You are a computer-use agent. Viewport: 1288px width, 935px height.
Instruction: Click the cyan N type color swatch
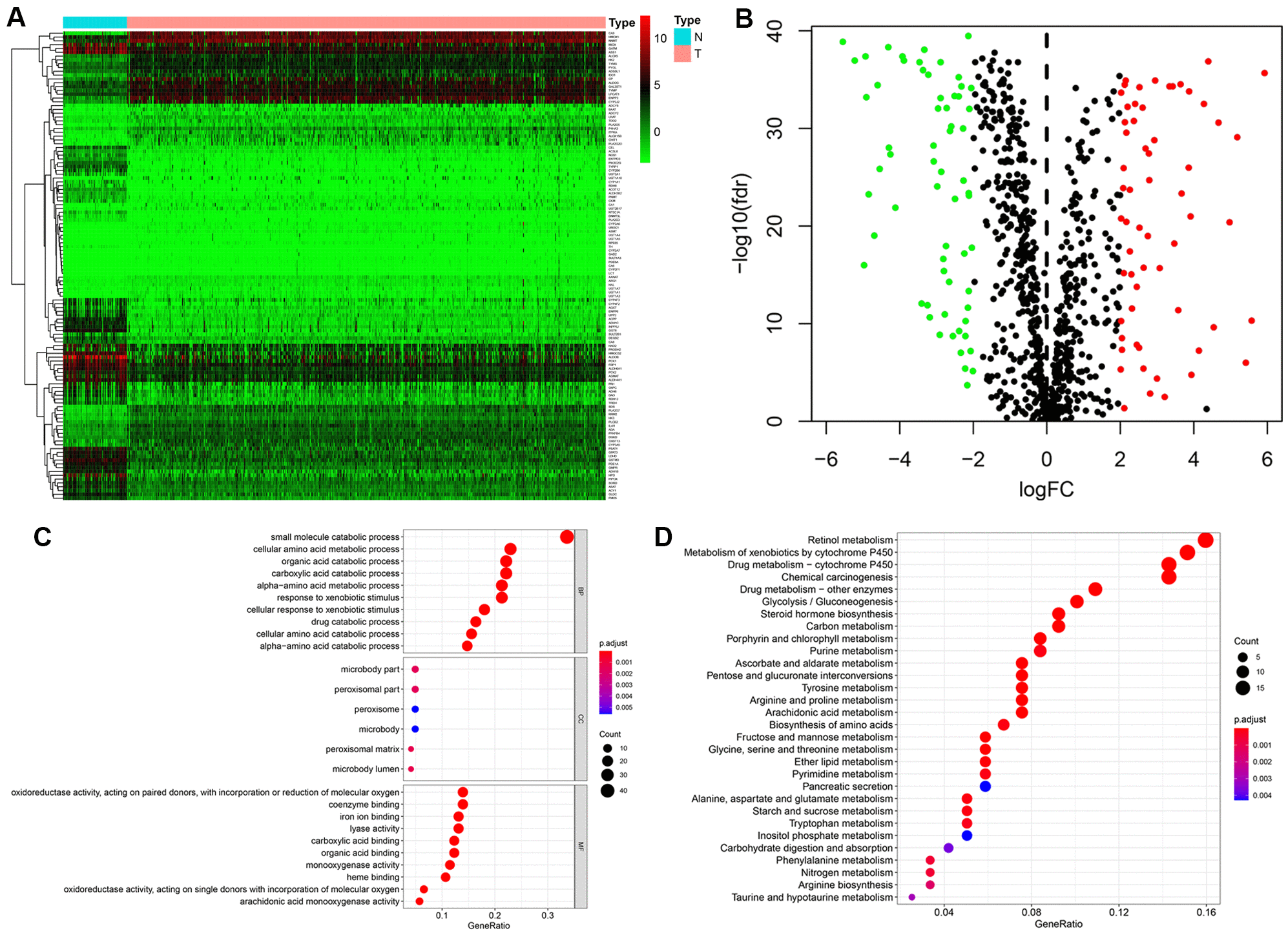(x=682, y=37)
